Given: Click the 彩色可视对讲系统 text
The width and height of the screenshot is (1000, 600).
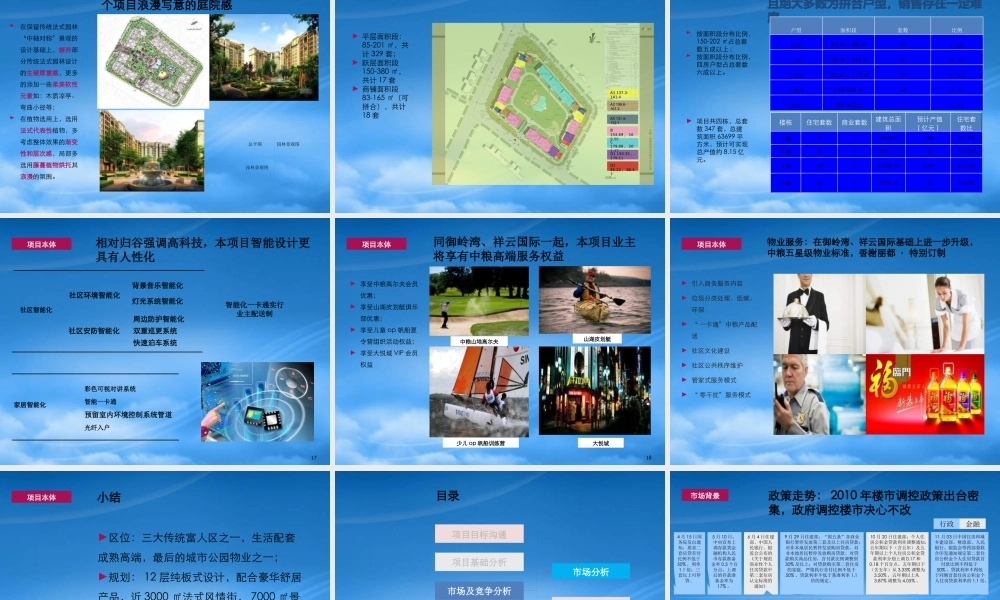Looking at the screenshot, I should [x=110, y=389].
